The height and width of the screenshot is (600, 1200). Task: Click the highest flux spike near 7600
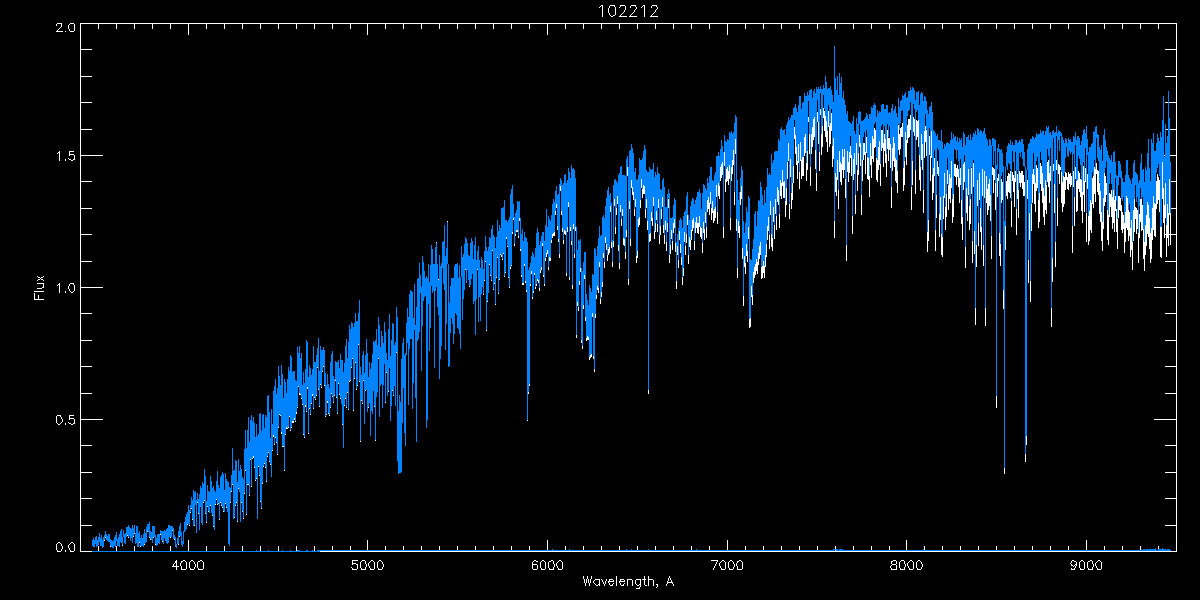834,50
